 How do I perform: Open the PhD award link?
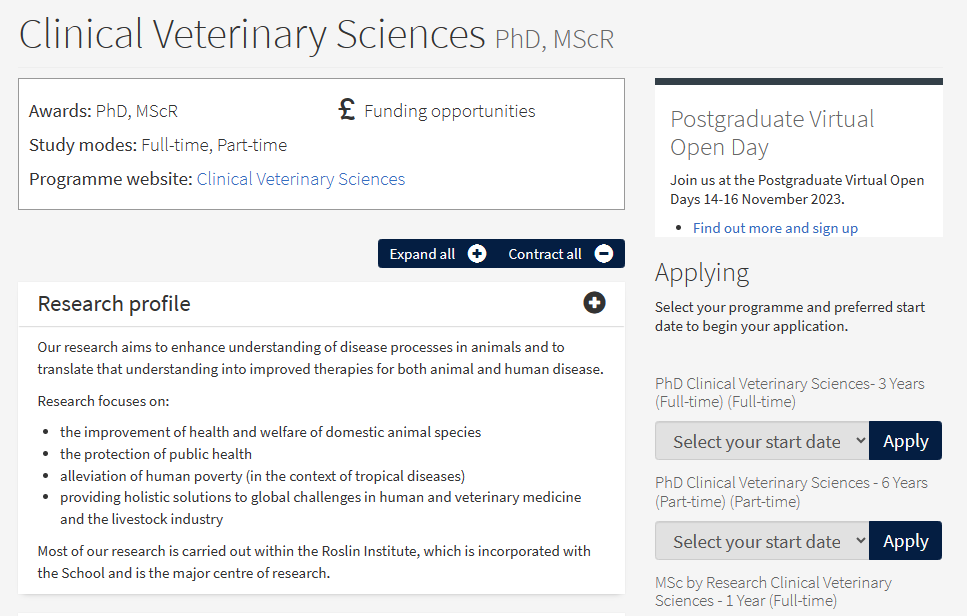[112, 111]
